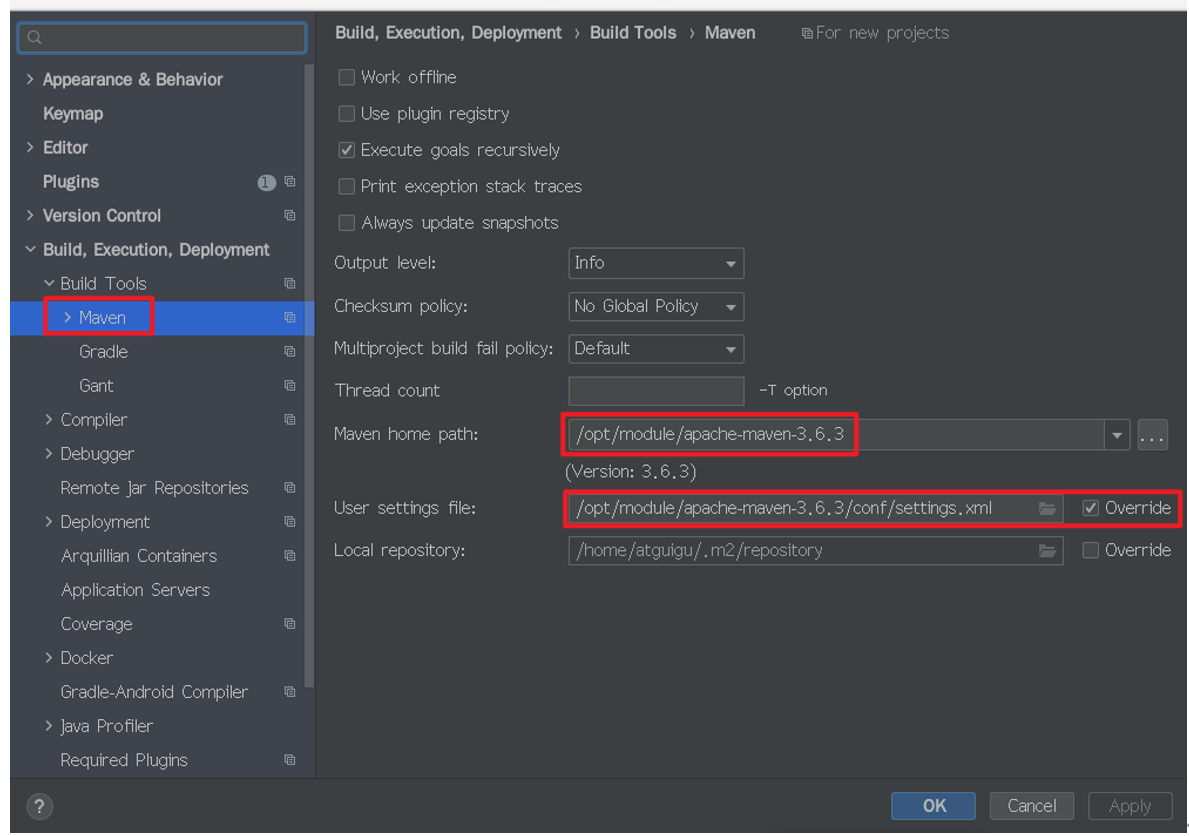Screen dimensions: 1189x836
Task: Expand the Maven home path dropdown arrow
Action: point(1117,435)
